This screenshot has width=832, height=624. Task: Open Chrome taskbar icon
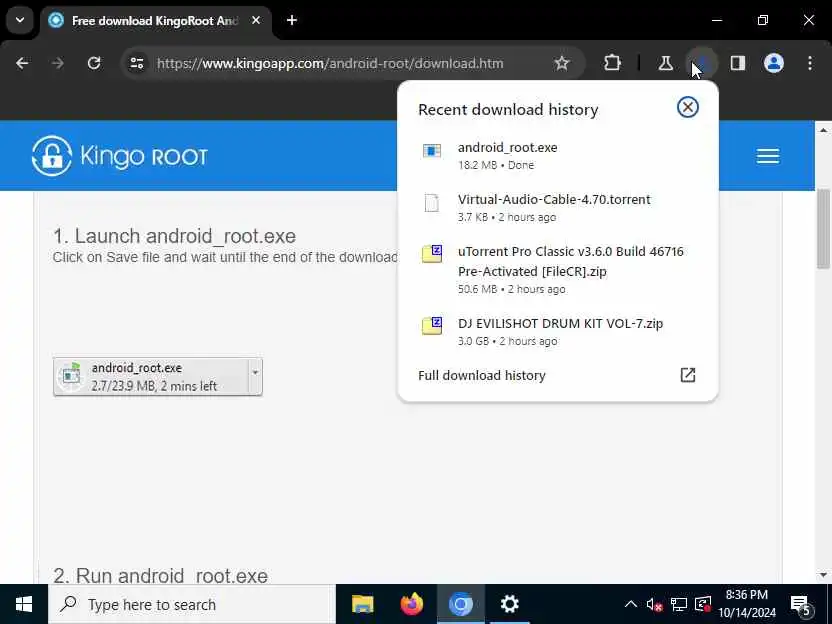(461, 604)
